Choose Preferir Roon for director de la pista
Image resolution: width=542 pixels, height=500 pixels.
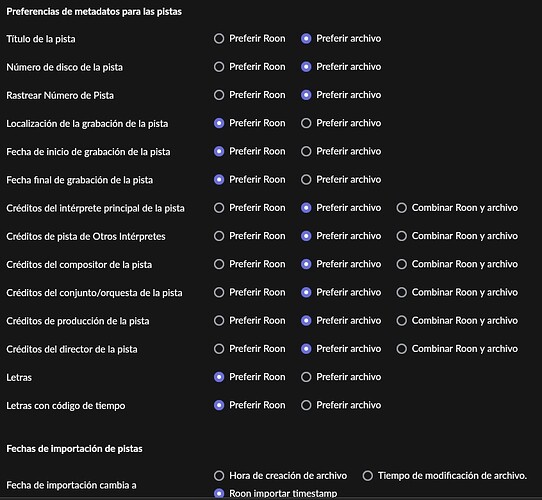click(219, 349)
